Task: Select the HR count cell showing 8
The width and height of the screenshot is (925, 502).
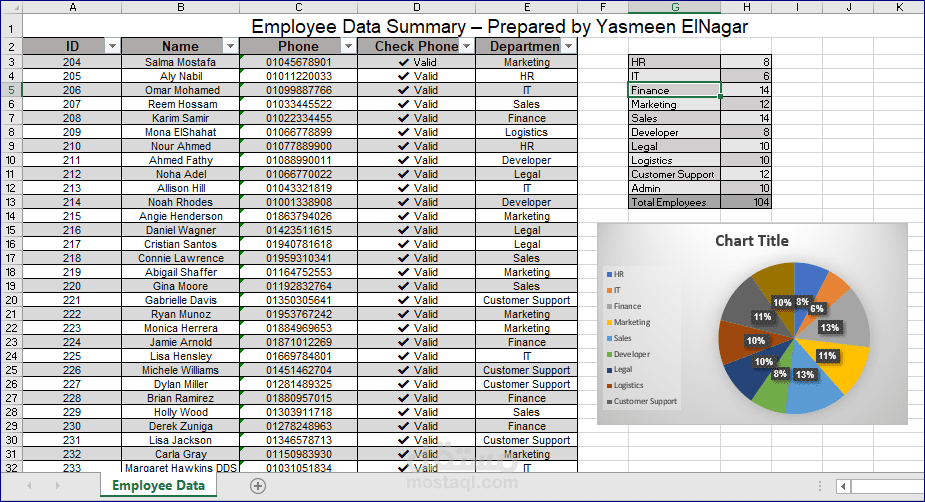Action: (746, 62)
